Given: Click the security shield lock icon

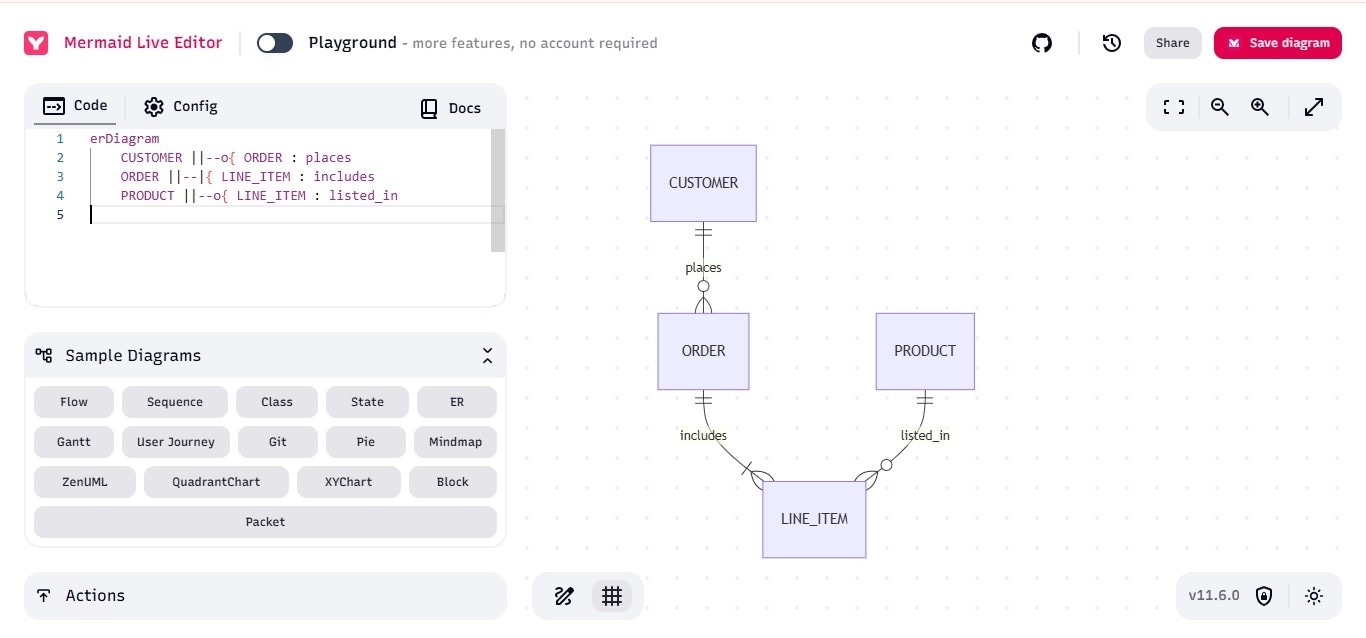Looking at the screenshot, I should (1264, 596).
